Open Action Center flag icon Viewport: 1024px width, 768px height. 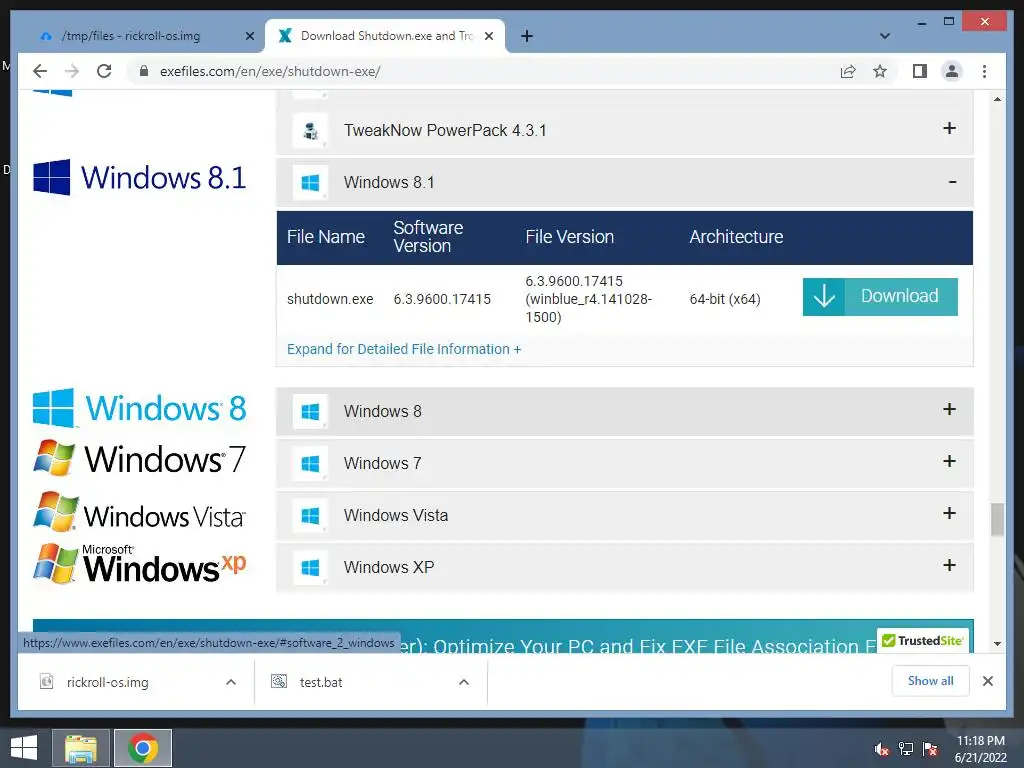(930, 749)
